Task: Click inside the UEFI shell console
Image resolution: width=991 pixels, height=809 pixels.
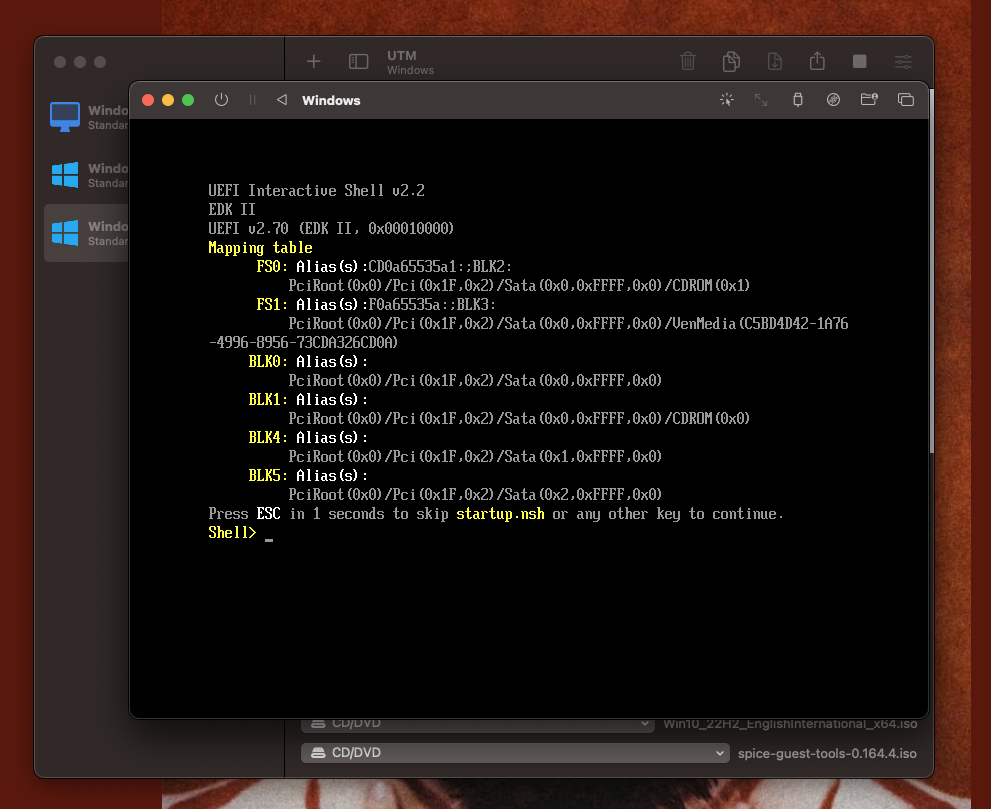Action: coord(528,418)
